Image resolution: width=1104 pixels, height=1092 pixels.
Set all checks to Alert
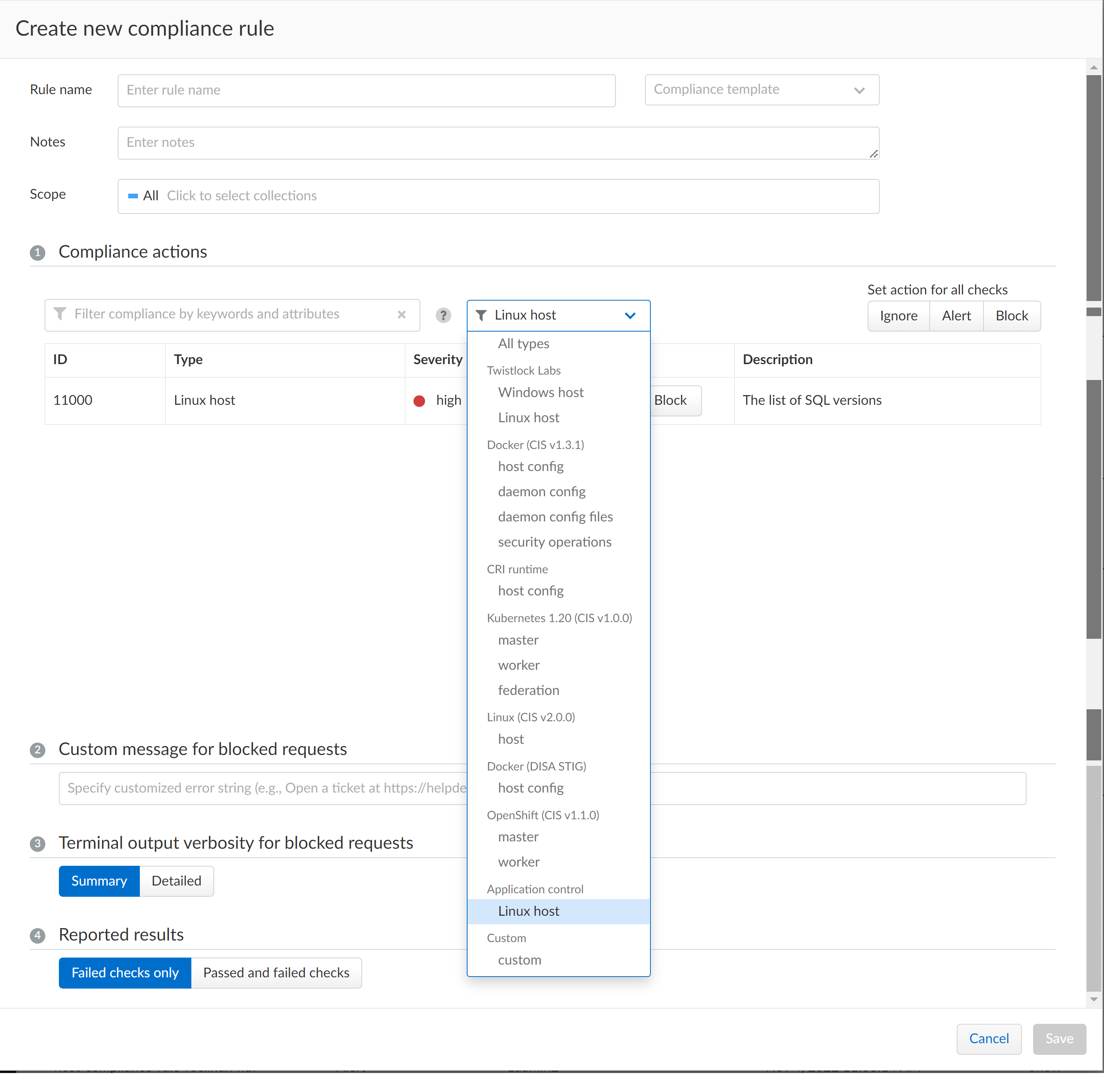[956, 316]
